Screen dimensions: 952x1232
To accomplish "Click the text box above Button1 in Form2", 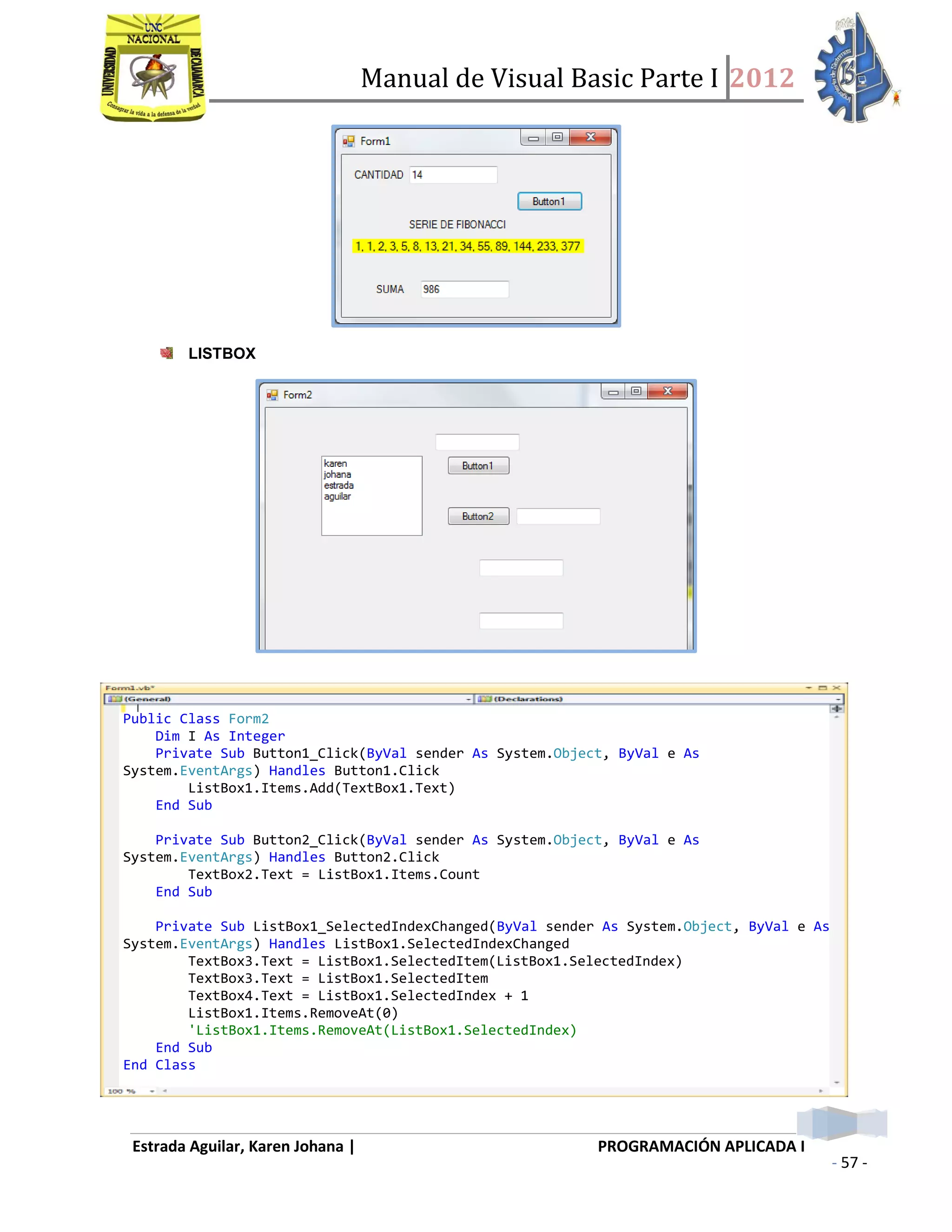I will (x=477, y=442).
